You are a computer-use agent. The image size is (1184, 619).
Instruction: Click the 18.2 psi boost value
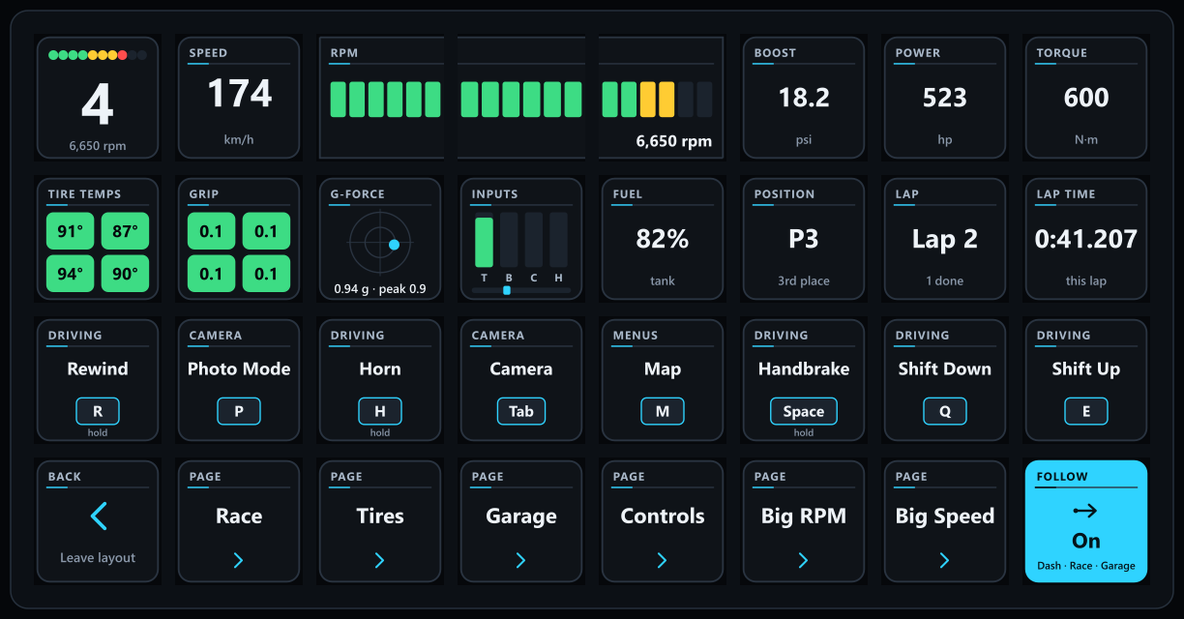[803, 97]
